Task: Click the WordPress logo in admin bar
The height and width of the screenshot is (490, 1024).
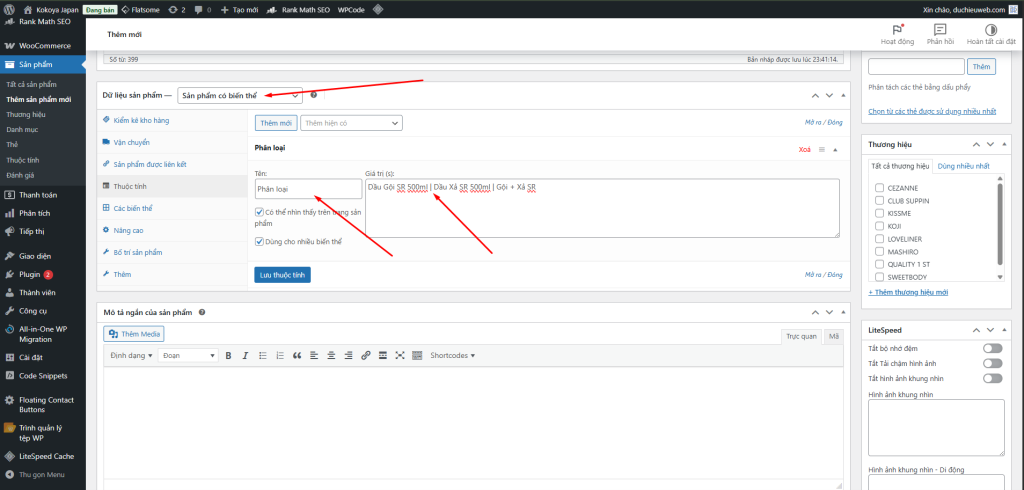Action: [x=9, y=8]
